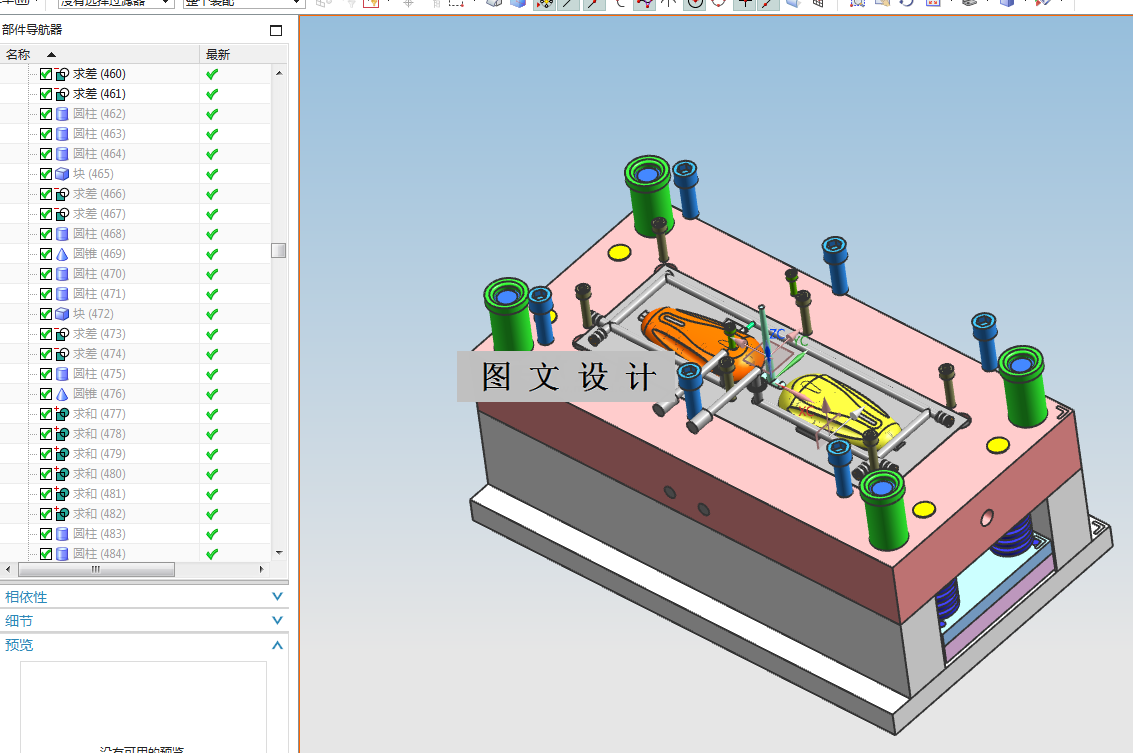Image resolution: width=1133 pixels, height=753 pixels.
Task: Toggle the 圆柱 (463) checkbox
Action: (46, 134)
